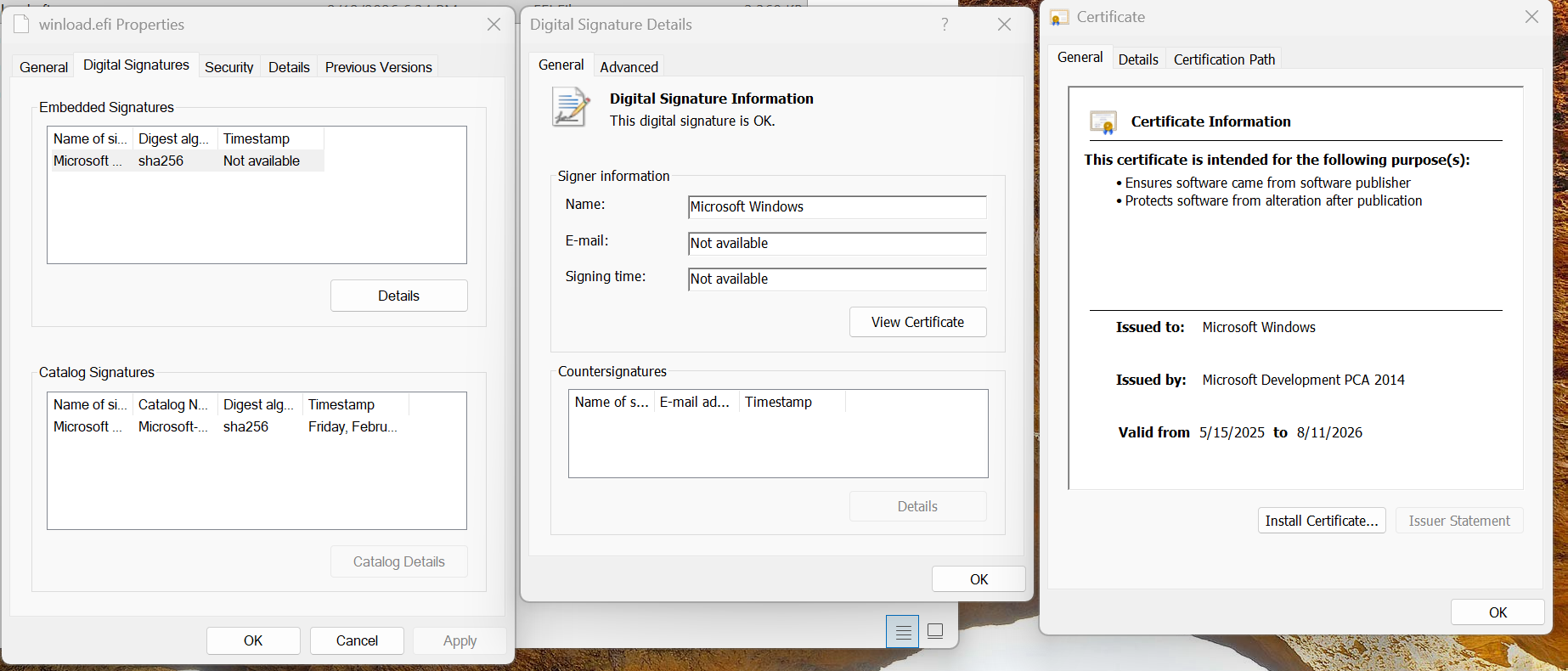Close the Digital Signature Details dialog
1568x671 pixels.
click(x=1004, y=25)
